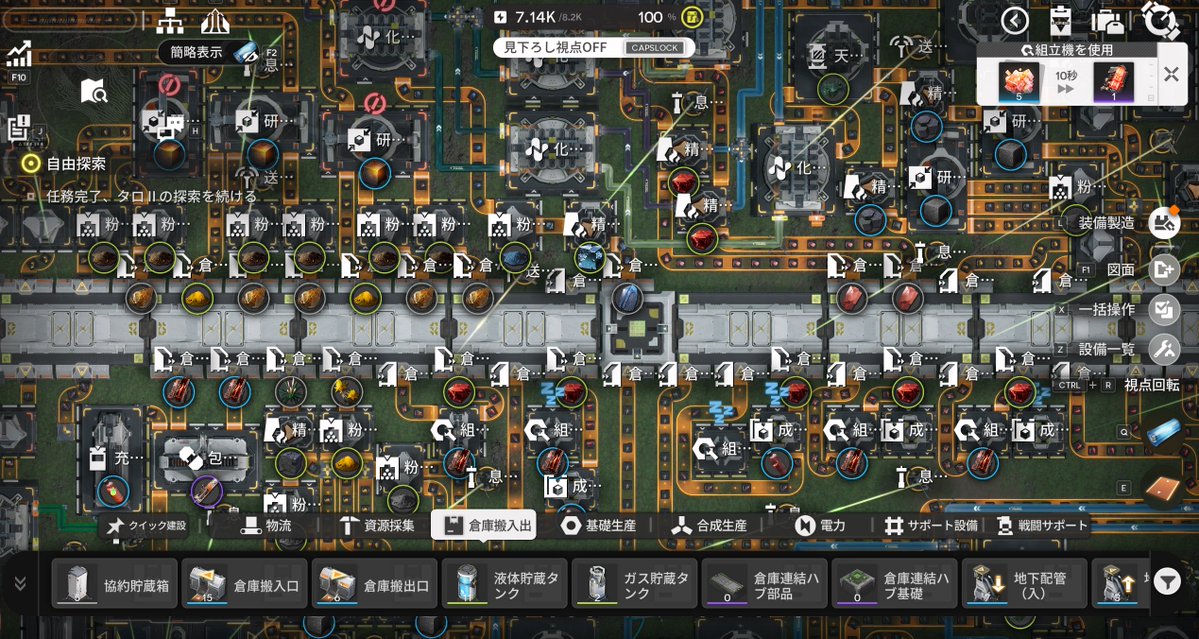Open the task notification document icon

(x=18, y=128)
